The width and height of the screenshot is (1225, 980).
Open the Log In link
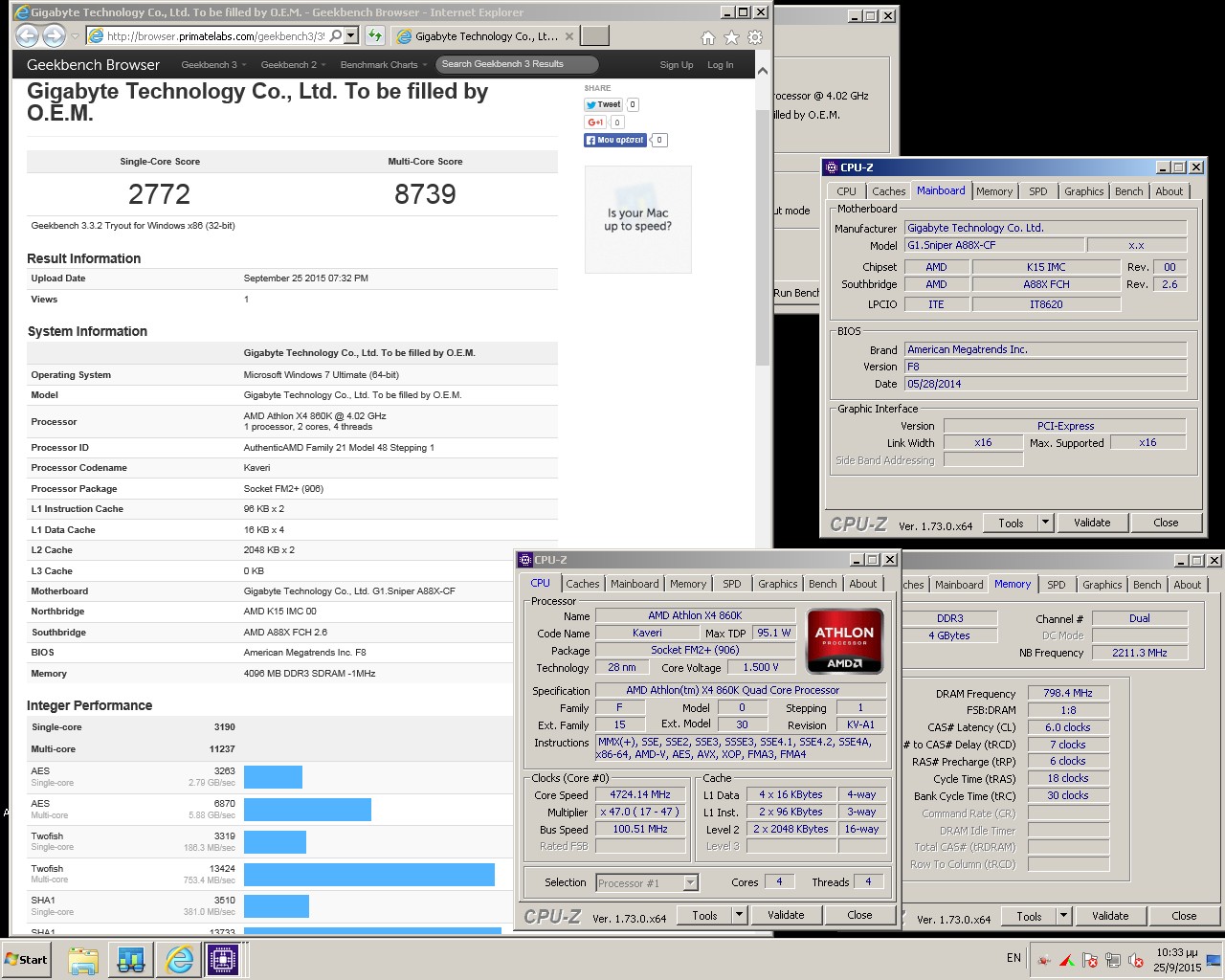tap(721, 65)
